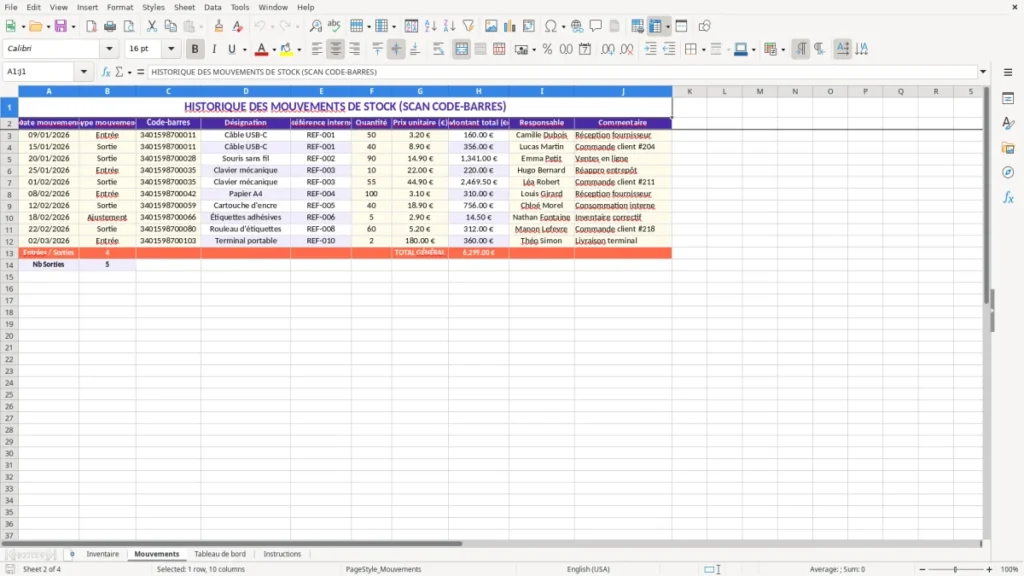Click the Insert Pivot Table icon
Screen dimensions: 1024x576
coord(528,26)
